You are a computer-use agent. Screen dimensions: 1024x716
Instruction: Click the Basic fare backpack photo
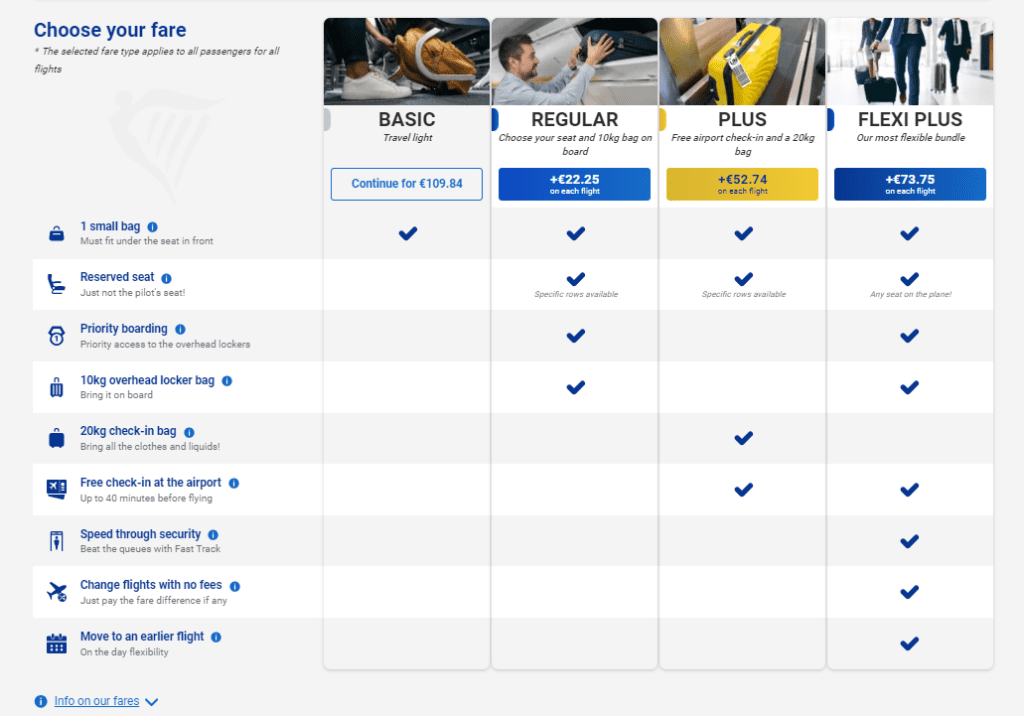pos(407,61)
